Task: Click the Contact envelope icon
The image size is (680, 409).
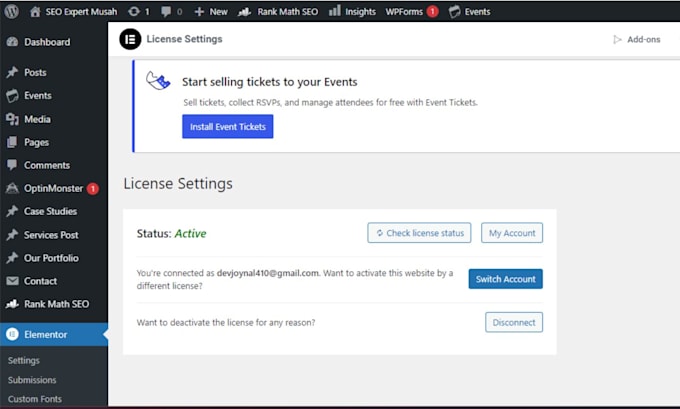Action: click(x=13, y=281)
